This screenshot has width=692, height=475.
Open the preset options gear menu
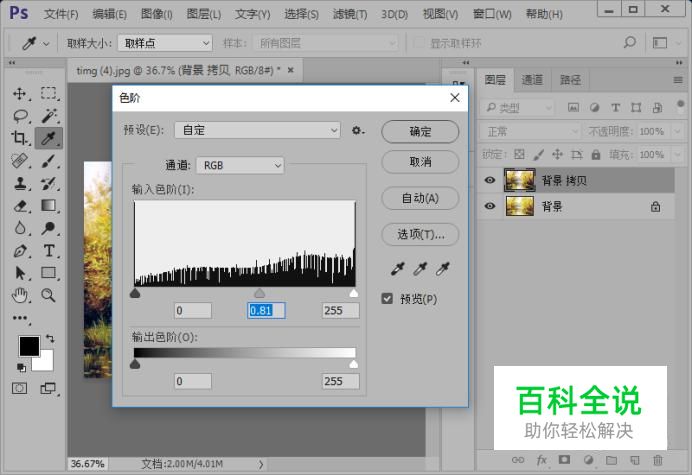pos(357,131)
